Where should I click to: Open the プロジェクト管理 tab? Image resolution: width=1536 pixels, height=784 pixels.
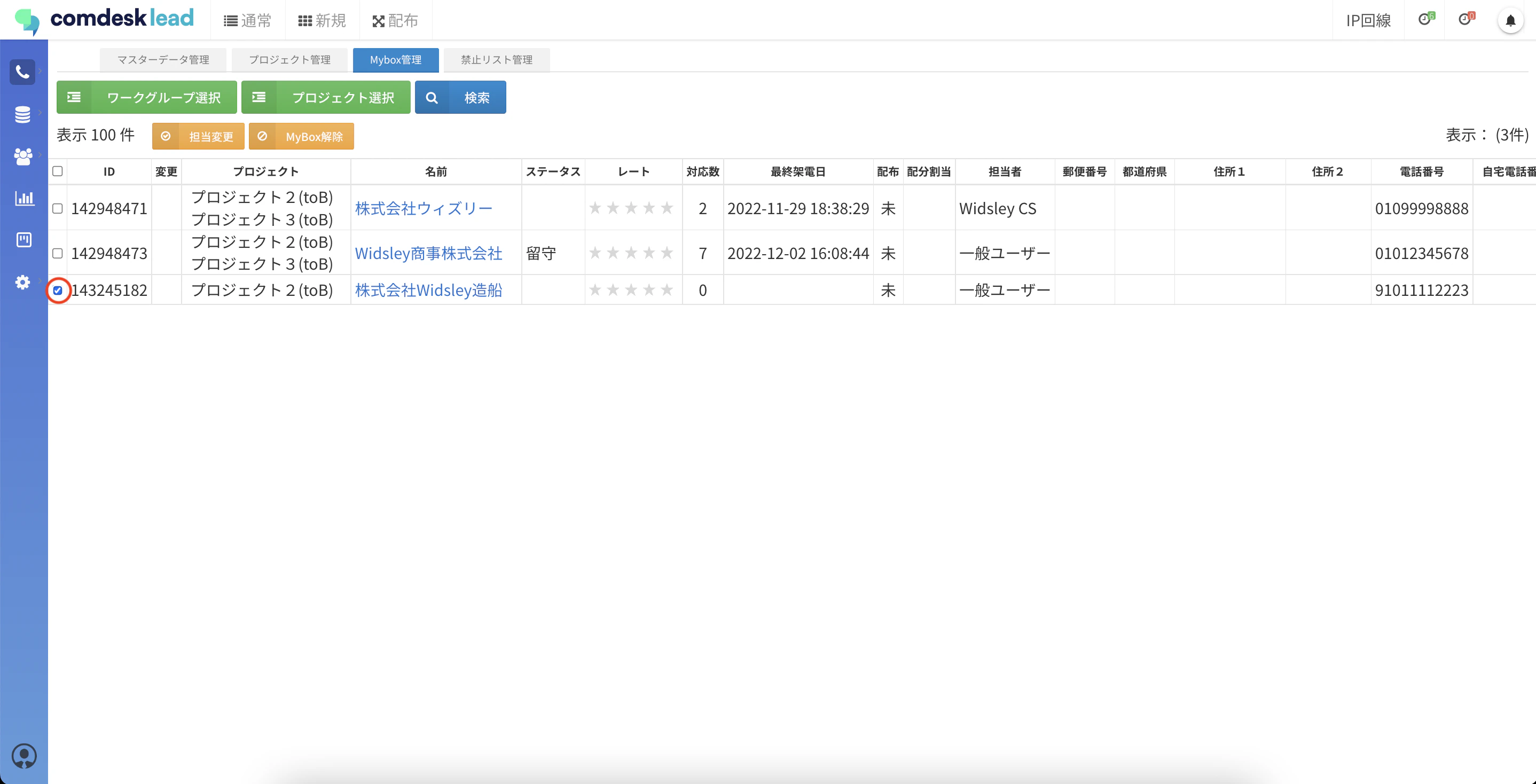tap(290, 60)
